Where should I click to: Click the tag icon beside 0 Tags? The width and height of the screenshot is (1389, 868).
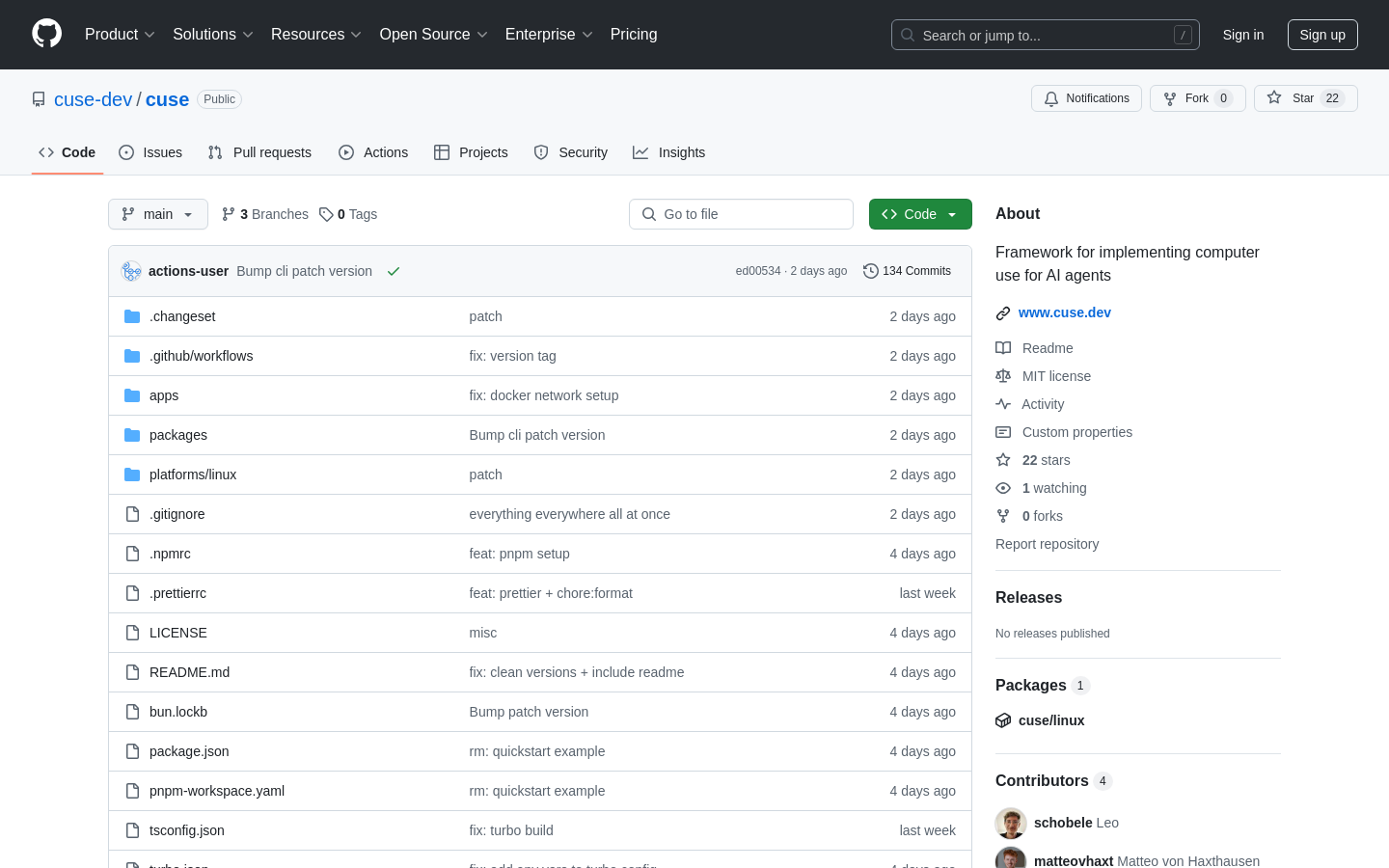(x=326, y=214)
